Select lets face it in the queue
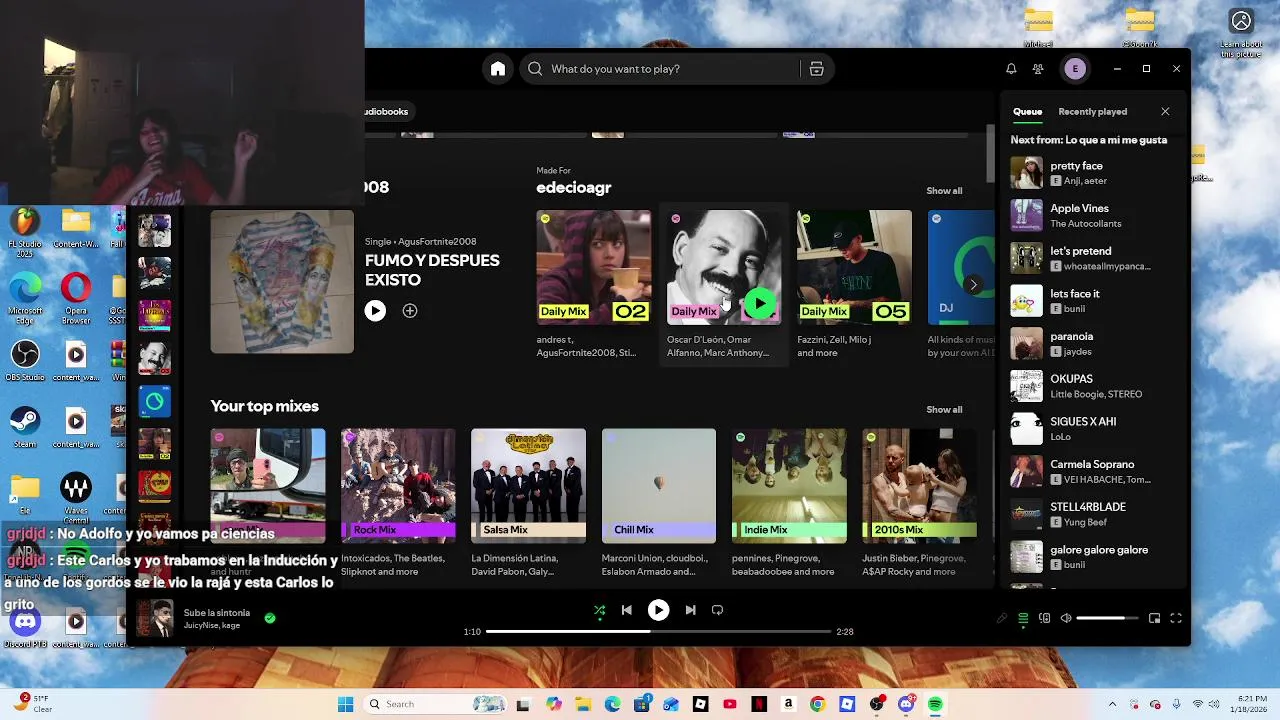 tap(1092, 301)
